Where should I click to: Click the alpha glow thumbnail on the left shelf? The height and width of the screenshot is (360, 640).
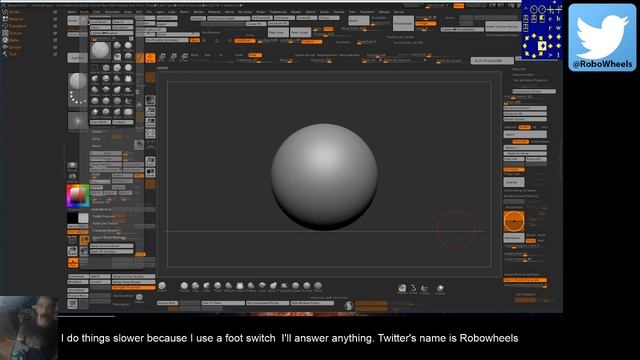77,121
